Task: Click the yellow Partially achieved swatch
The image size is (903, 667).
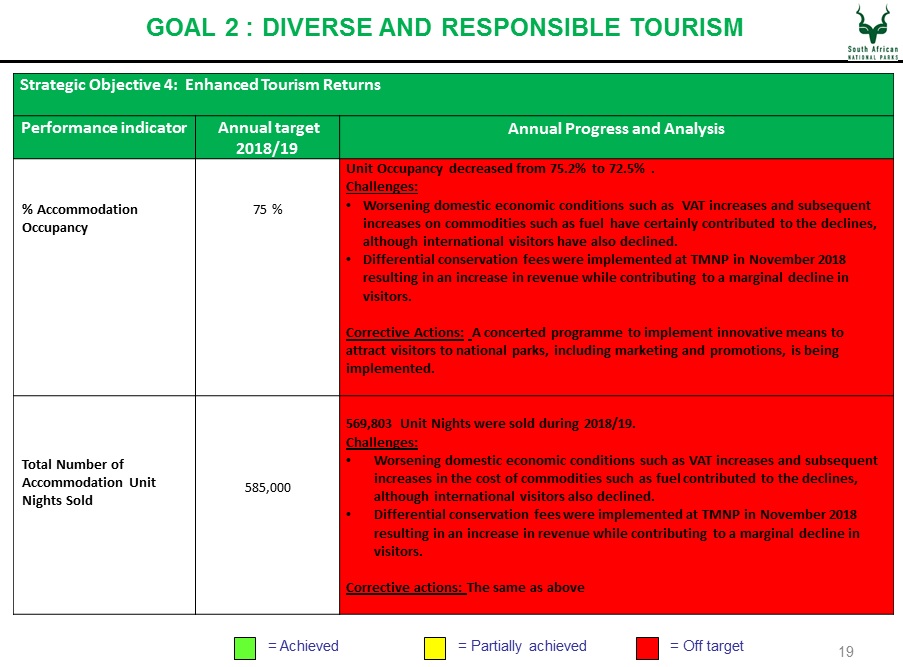Action: (x=435, y=648)
